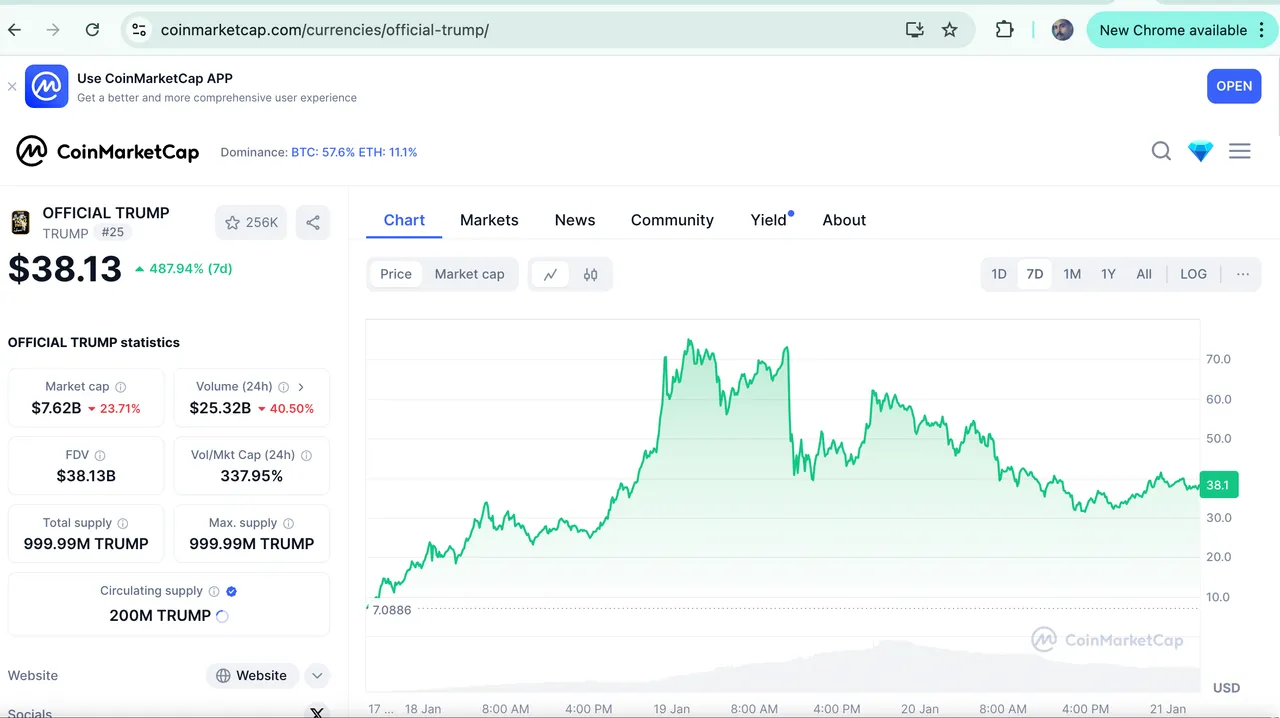Click info icon next to Total supply
The image size is (1280, 718).
coord(123,523)
